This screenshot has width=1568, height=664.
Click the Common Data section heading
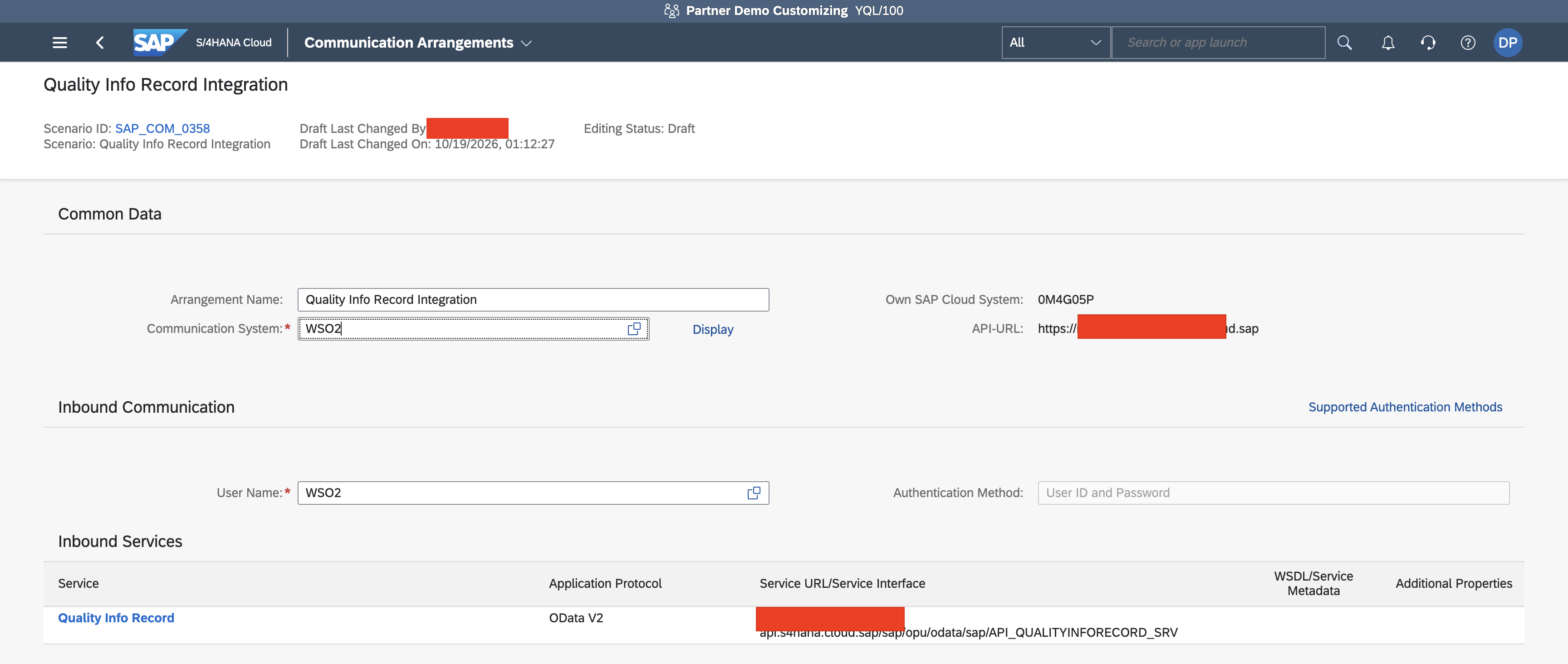coord(109,214)
